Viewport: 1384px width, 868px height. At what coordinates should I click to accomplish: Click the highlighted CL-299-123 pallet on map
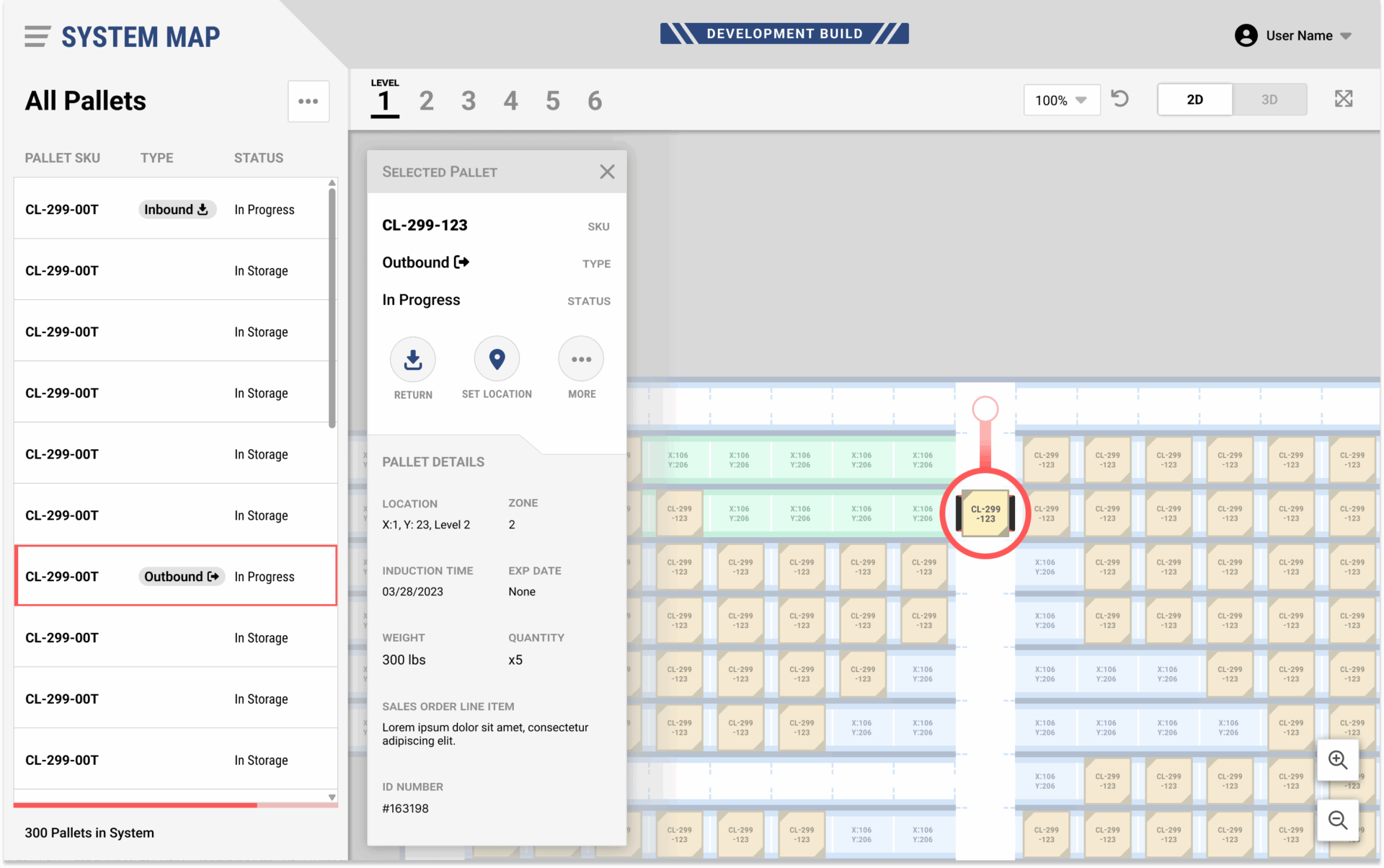(x=985, y=513)
